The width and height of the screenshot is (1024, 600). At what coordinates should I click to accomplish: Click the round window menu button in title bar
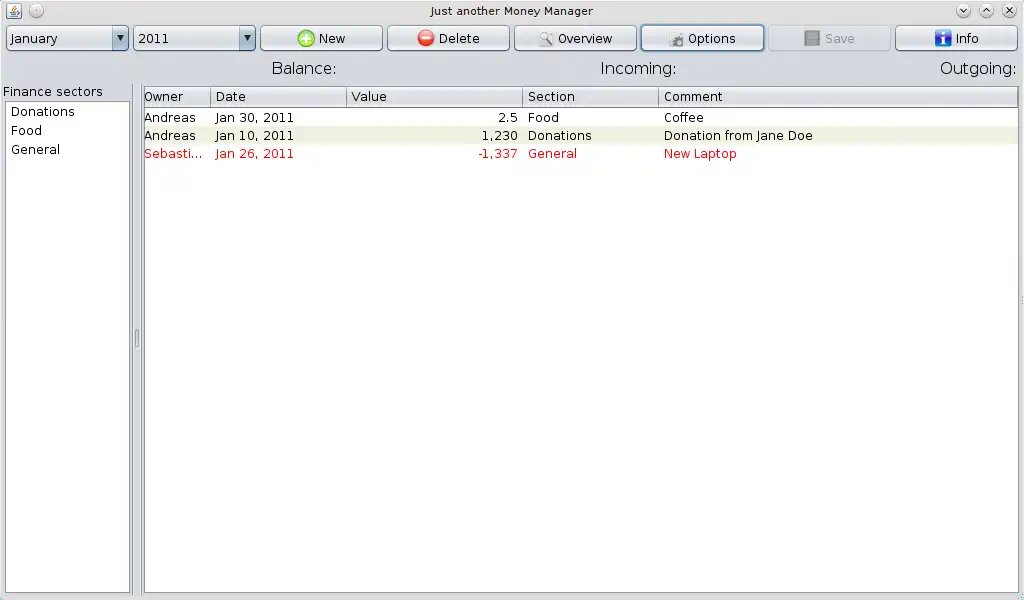tap(37, 11)
